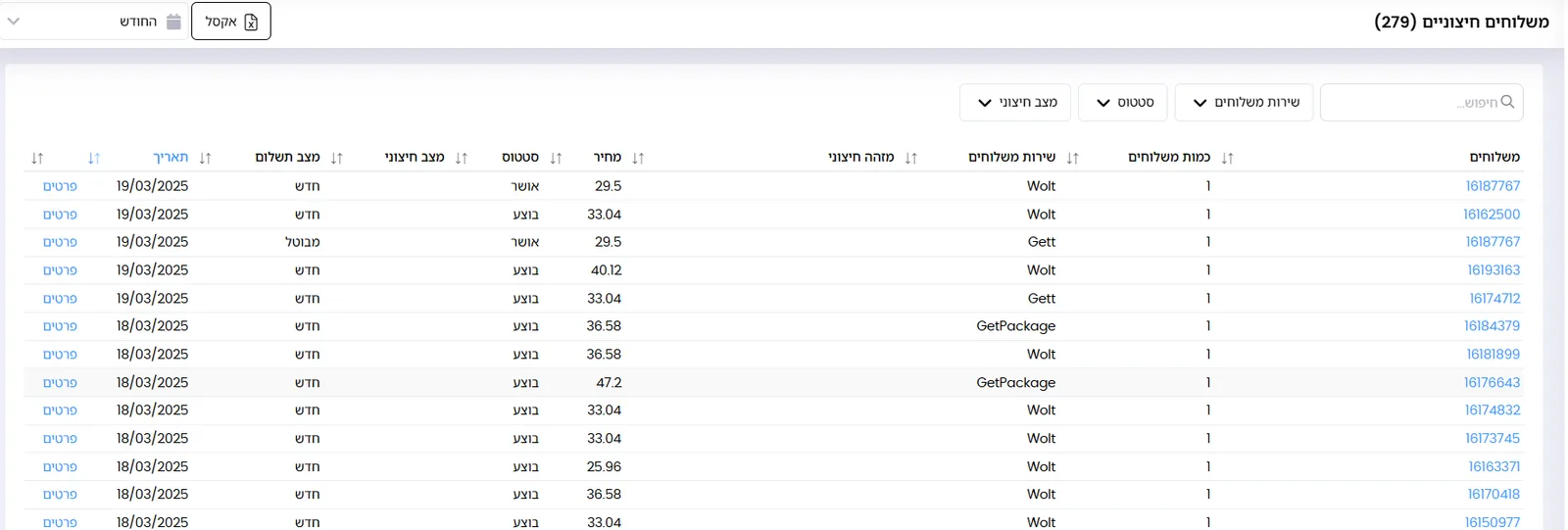
Task: Expand the החודש date range dropdown chevron
Action: pos(14,22)
